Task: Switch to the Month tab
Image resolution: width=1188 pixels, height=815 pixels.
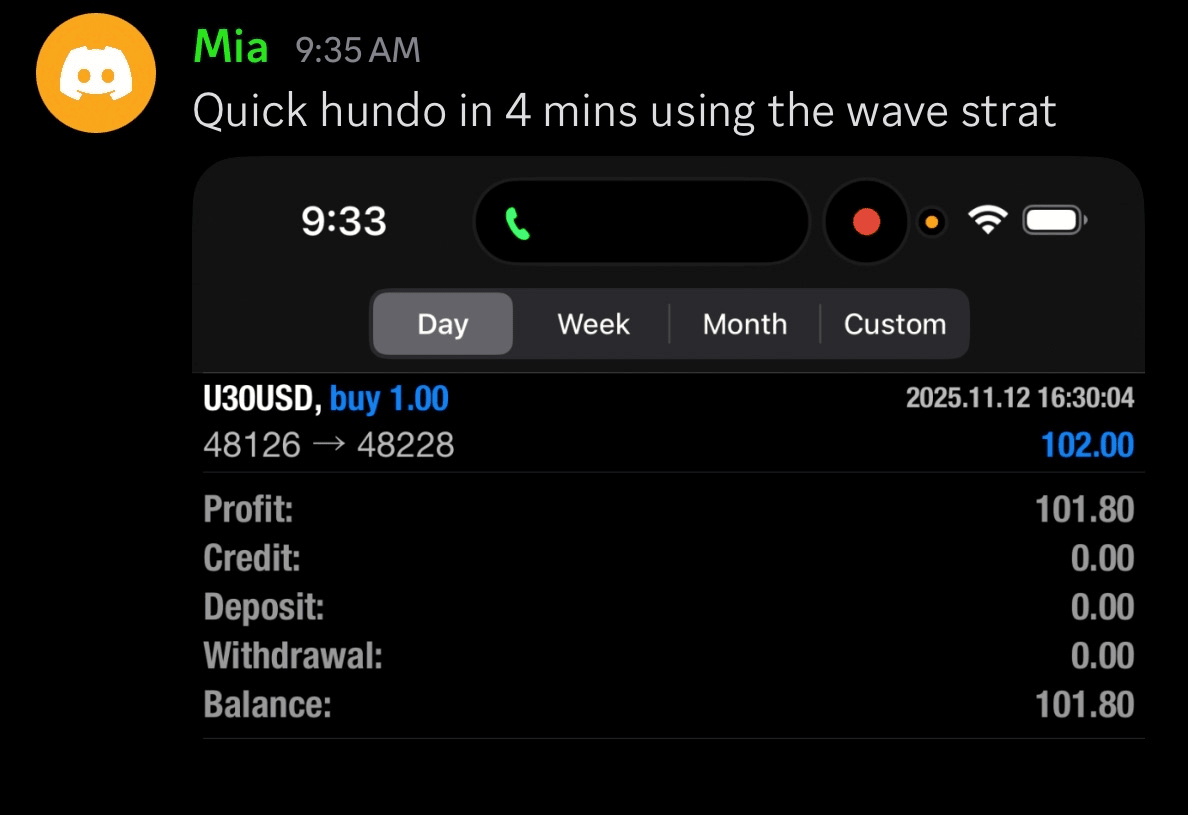Action: click(744, 324)
